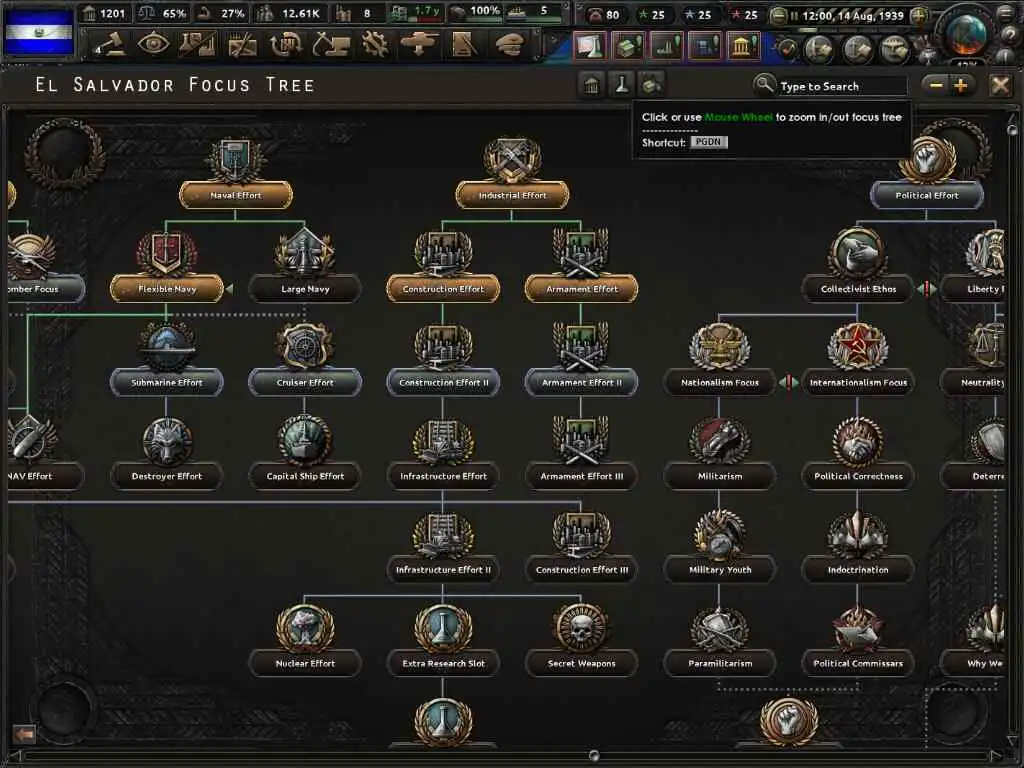The image size is (1024, 768).
Task: Select the Large Navy focus
Action: tap(305, 288)
